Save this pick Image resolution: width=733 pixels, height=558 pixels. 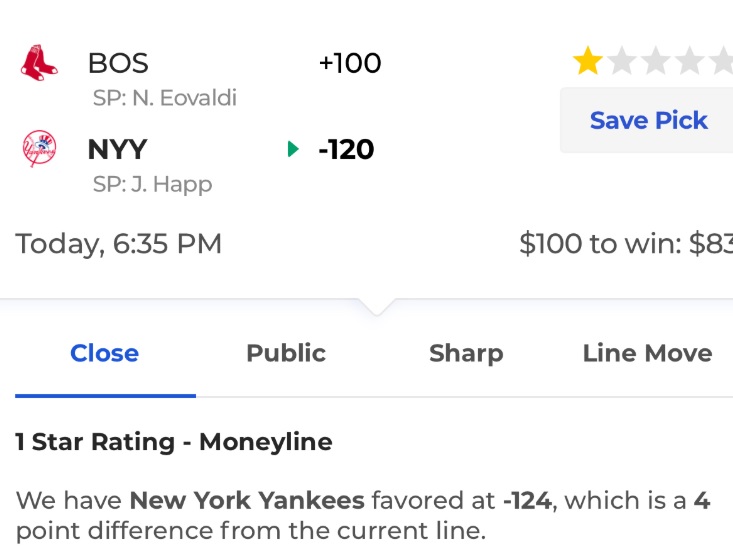coord(648,120)
